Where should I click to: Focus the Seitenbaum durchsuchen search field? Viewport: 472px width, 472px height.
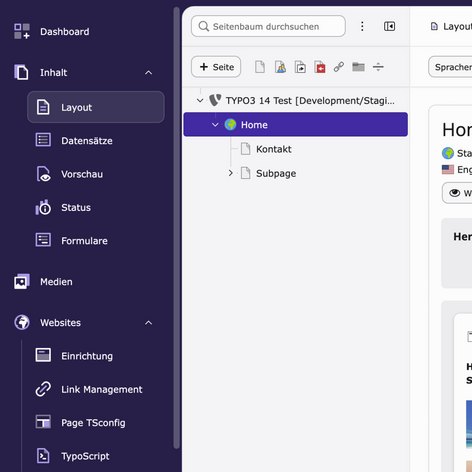click(268, 26)
